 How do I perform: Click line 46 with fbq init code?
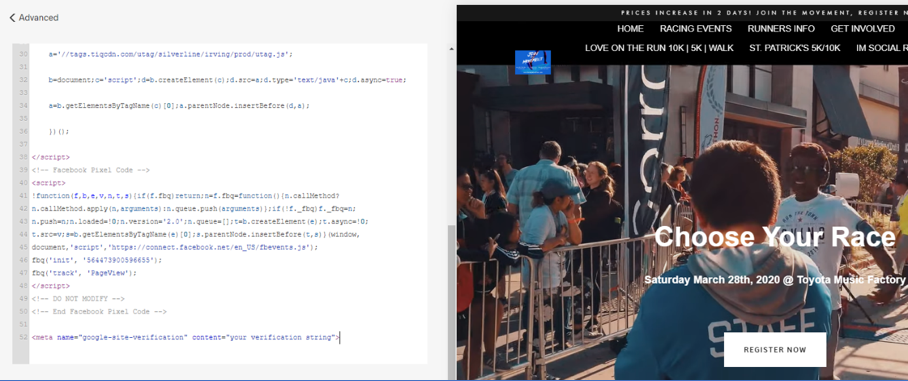click(97, 260)
